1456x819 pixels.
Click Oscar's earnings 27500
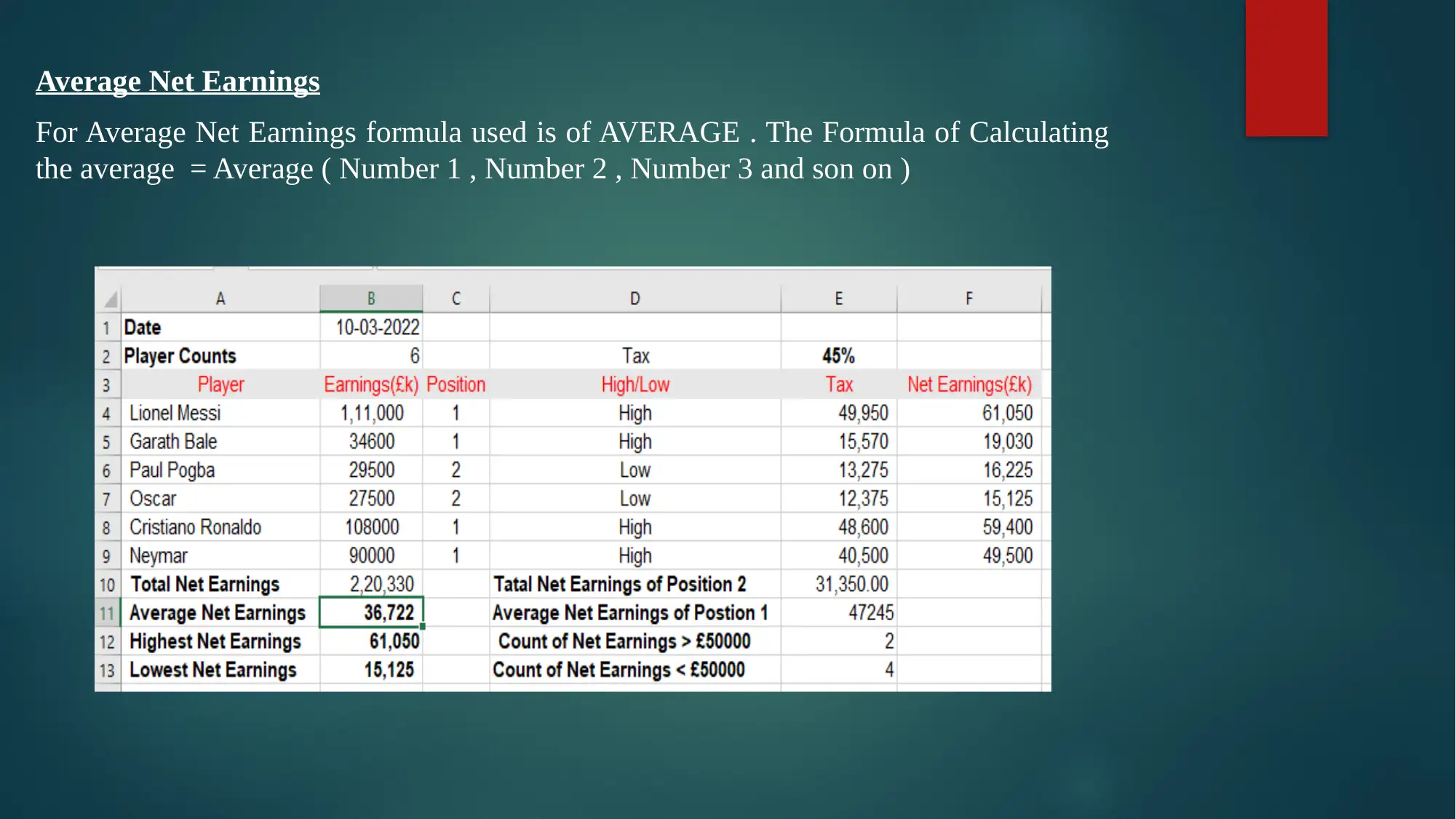372,499
